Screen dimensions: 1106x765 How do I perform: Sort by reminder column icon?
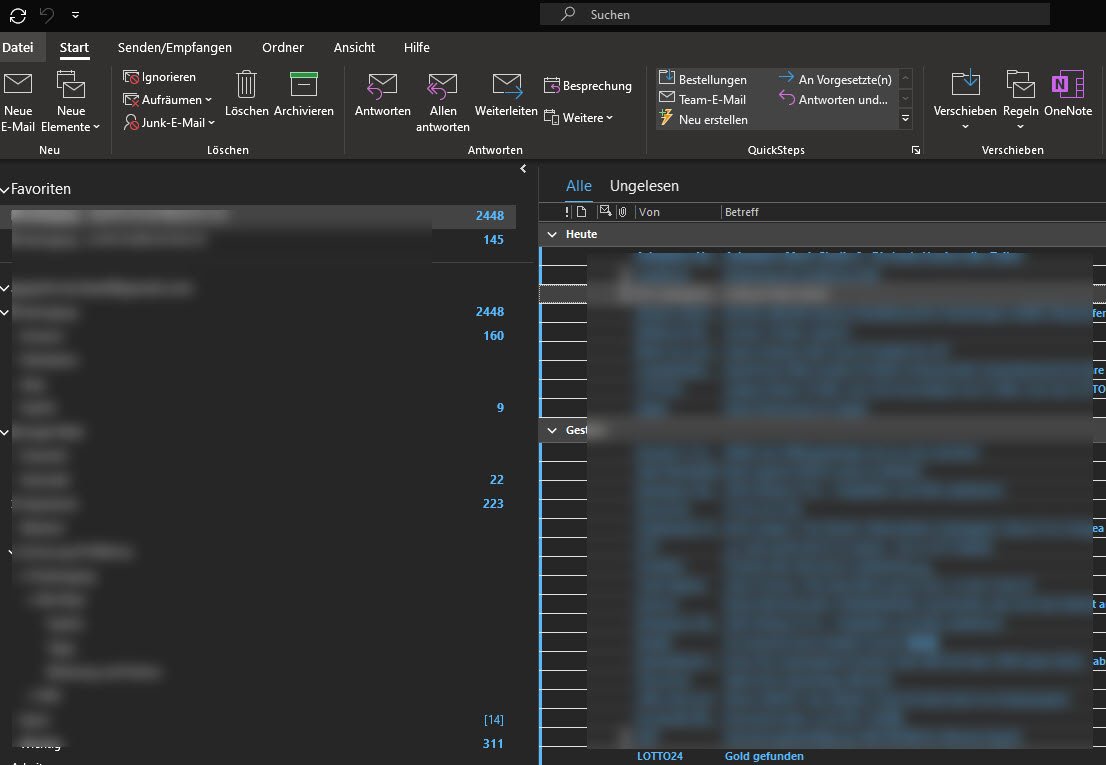coord(604,211)
